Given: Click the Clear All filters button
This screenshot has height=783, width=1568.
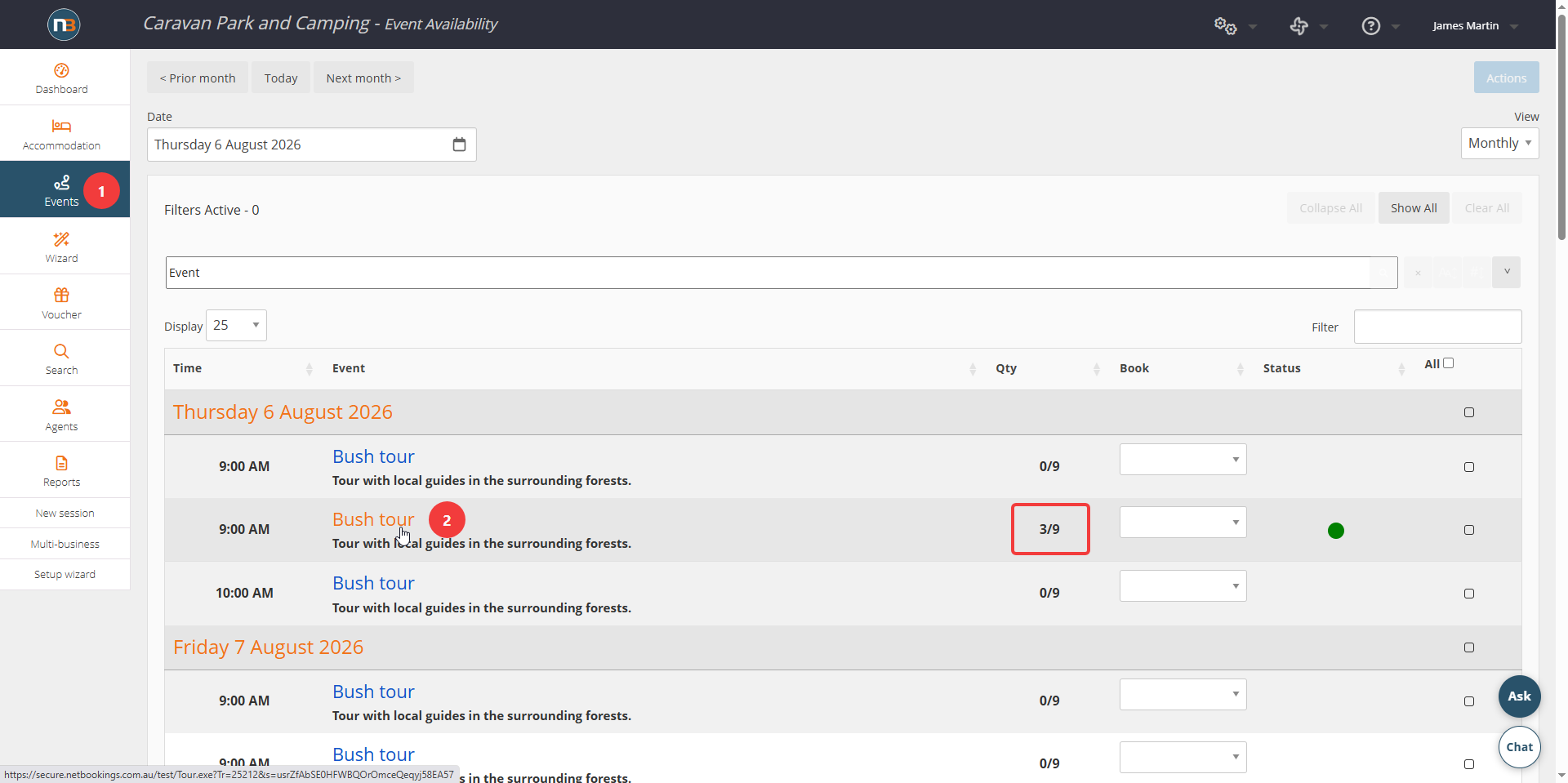Looking at the screenshot, I should point(1487,208).
